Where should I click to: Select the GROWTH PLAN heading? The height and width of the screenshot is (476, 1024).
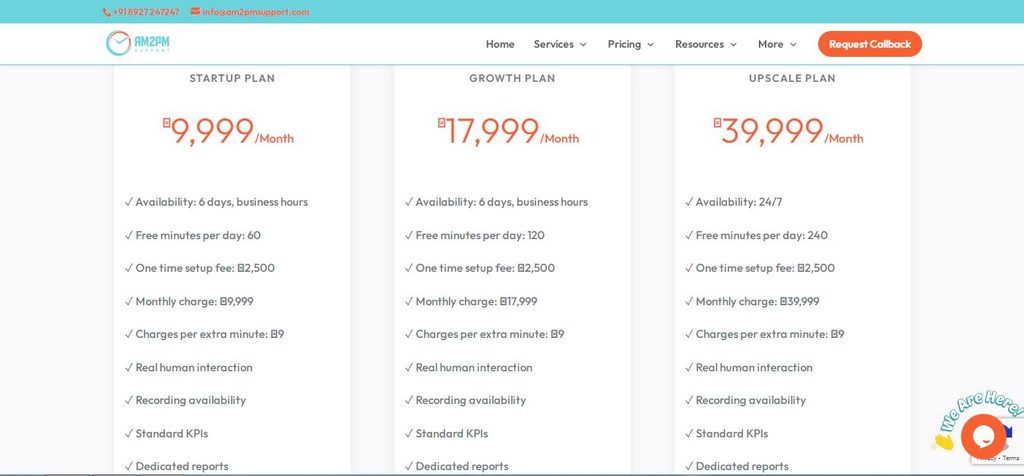click(512, 78)
